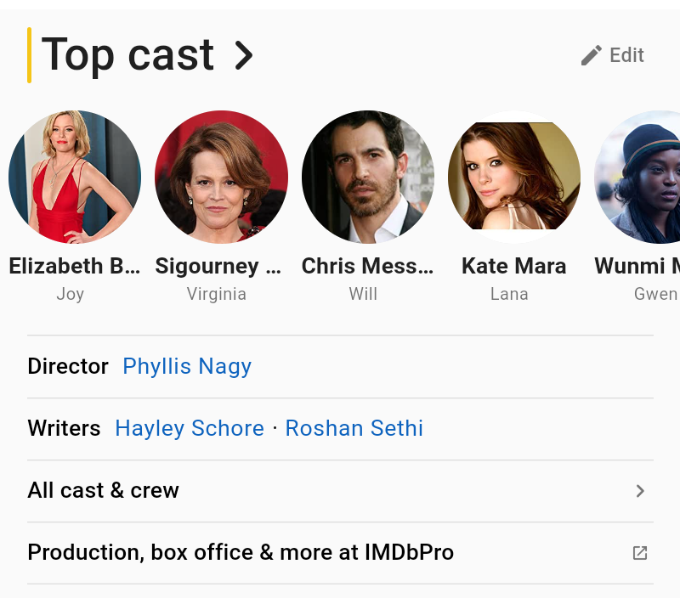Click the chevron next to Top cast
680x598 pixels.
pos(243,56)
